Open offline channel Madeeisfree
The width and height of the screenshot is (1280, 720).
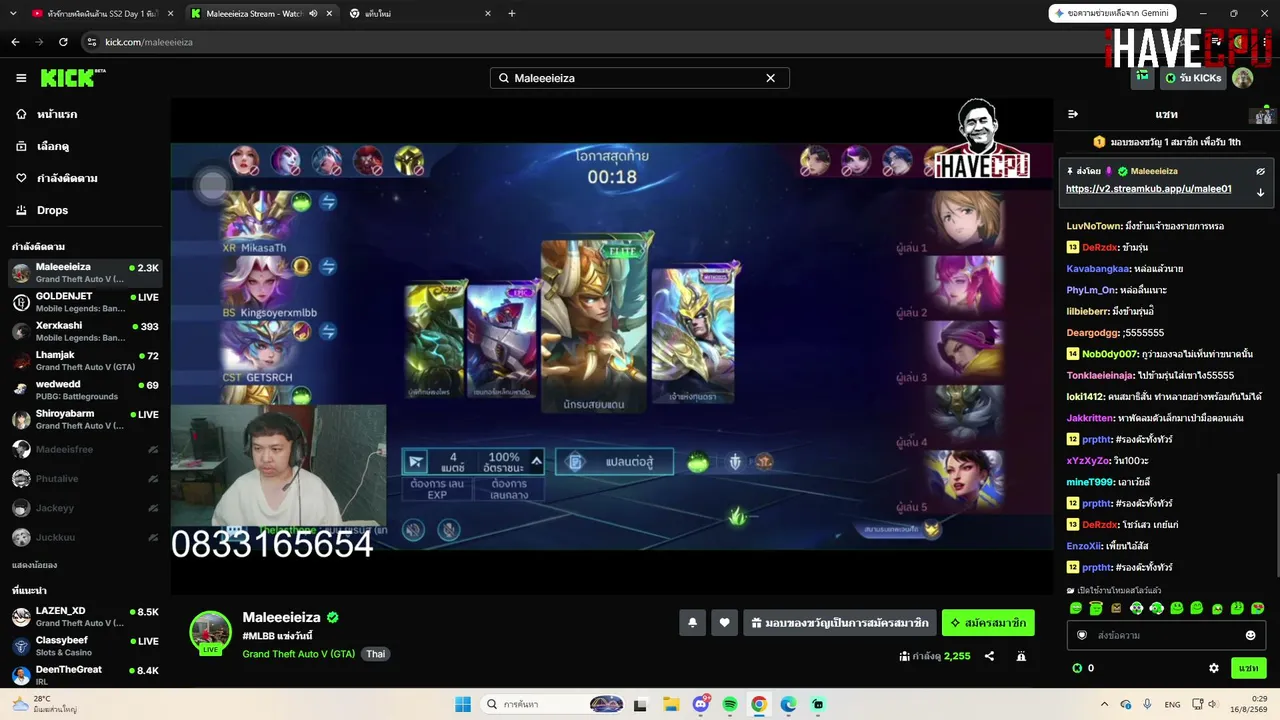84,450
